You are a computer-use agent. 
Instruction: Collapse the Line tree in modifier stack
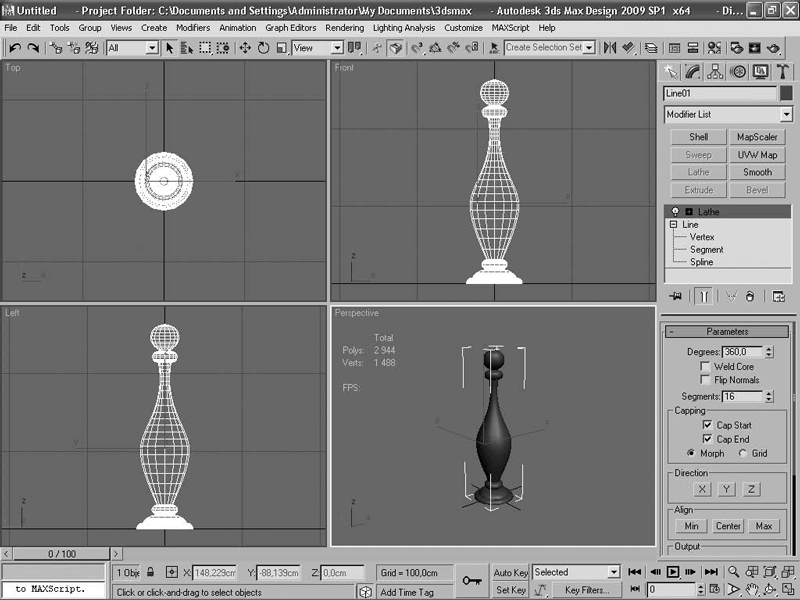[673, 224]
